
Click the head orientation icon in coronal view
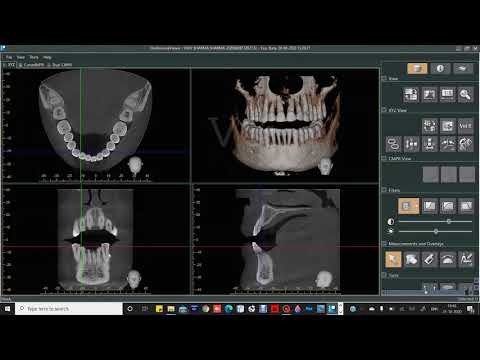[134, 279]
